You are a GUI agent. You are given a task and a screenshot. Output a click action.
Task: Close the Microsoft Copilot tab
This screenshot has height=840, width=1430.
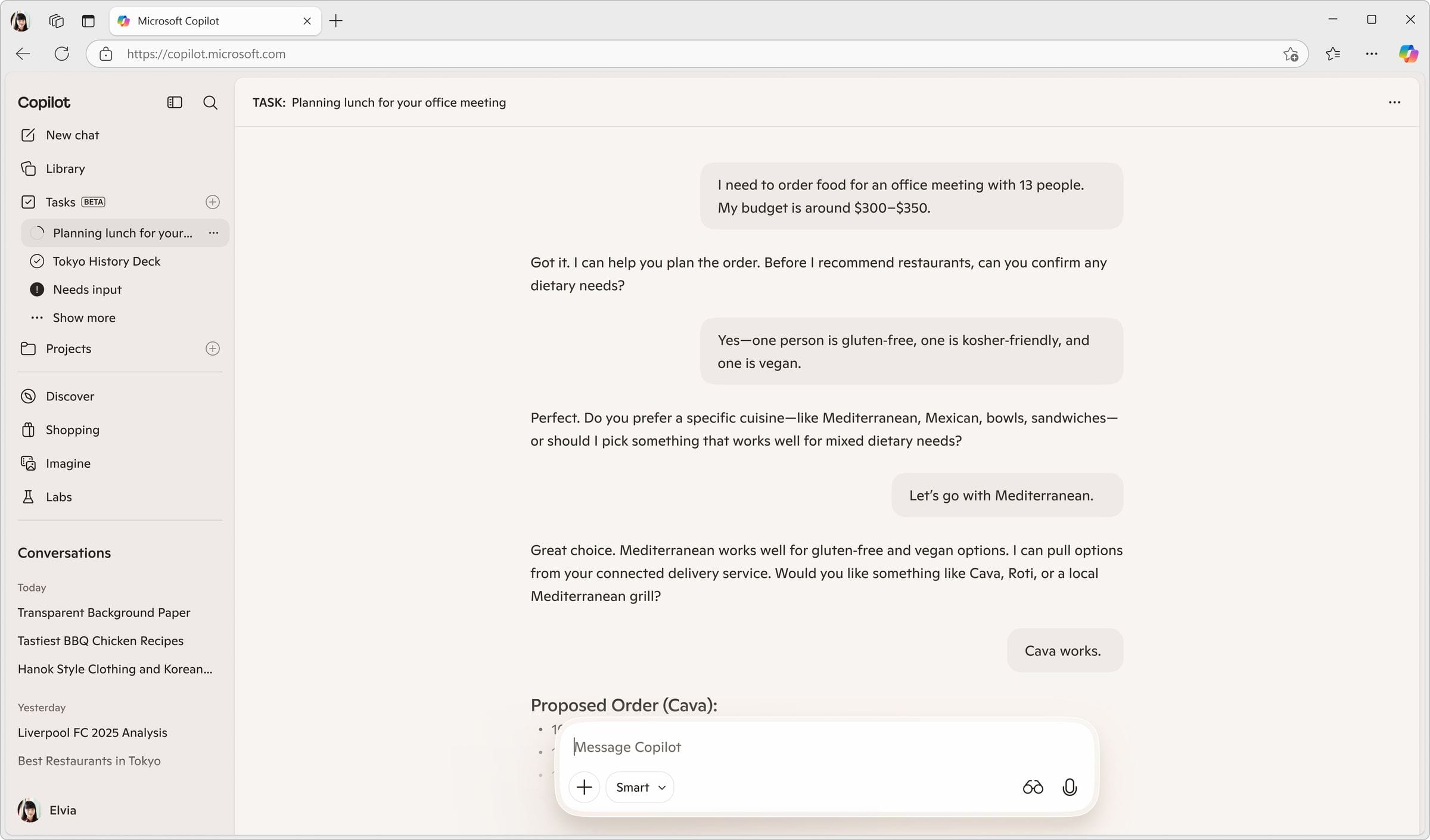click(x=307, y=21)
